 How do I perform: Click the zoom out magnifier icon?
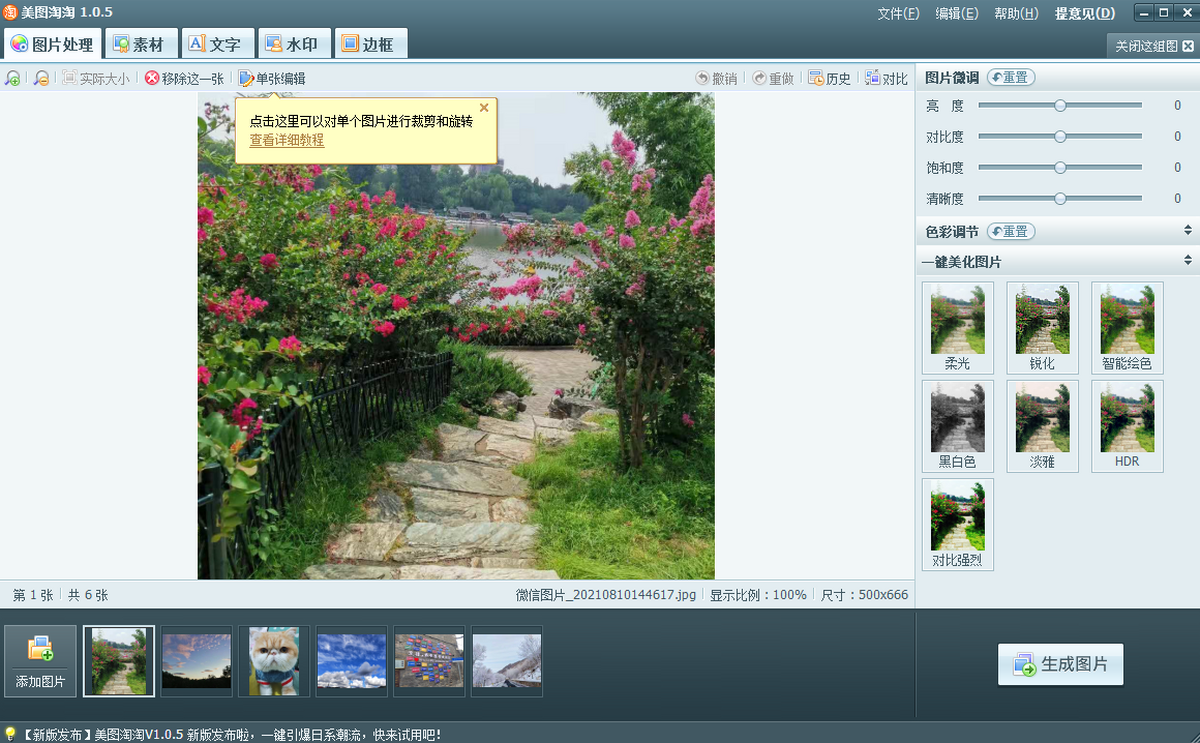click(41, 78)
